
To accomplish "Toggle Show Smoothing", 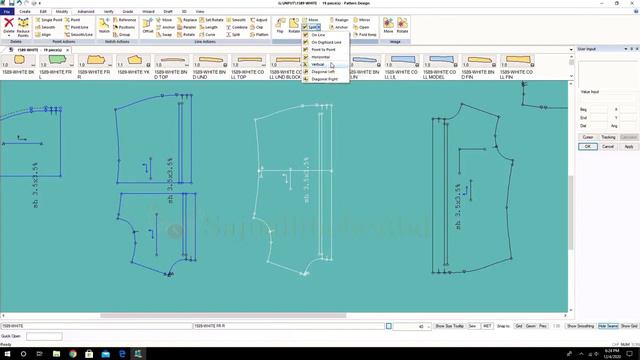I will tap(580, 326).
